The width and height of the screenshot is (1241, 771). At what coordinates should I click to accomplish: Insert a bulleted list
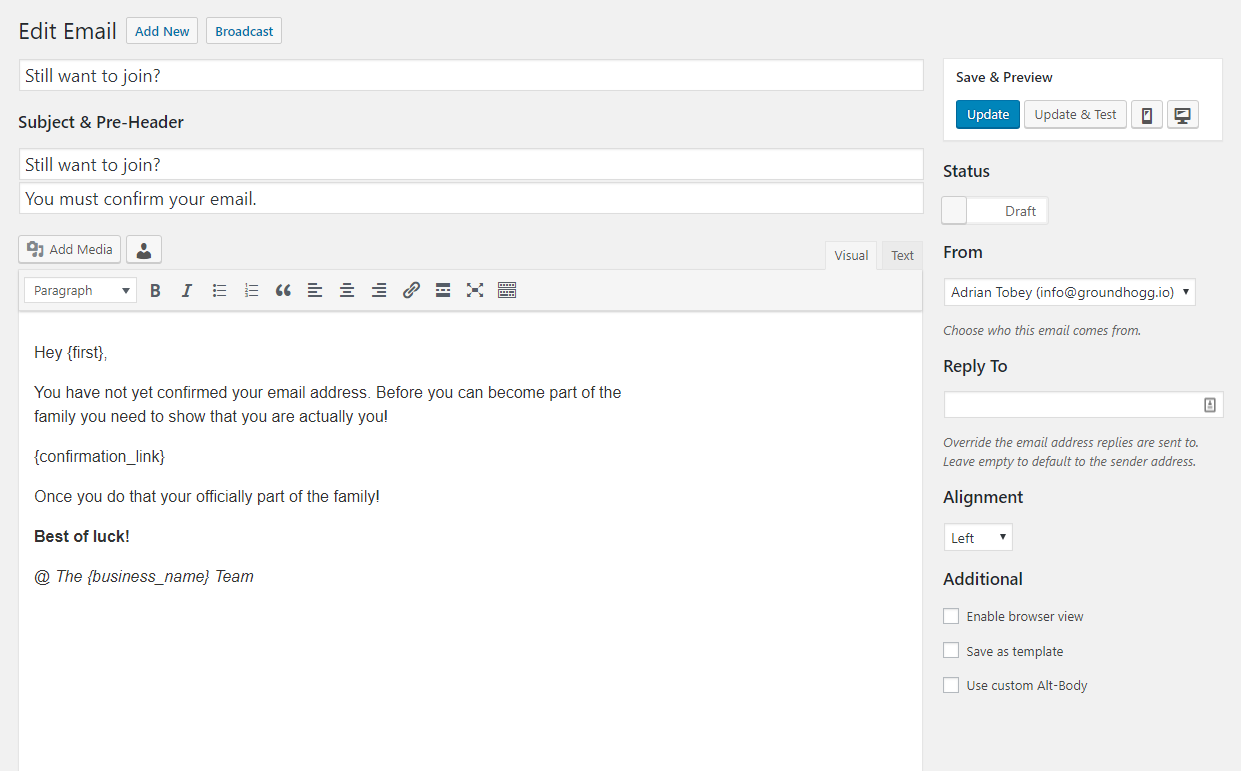pos(219,291)
